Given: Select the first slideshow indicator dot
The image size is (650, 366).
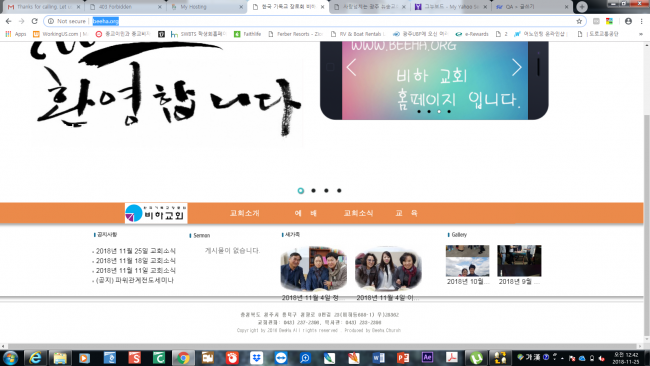Looking at the screenshot, I should point(301,191).
